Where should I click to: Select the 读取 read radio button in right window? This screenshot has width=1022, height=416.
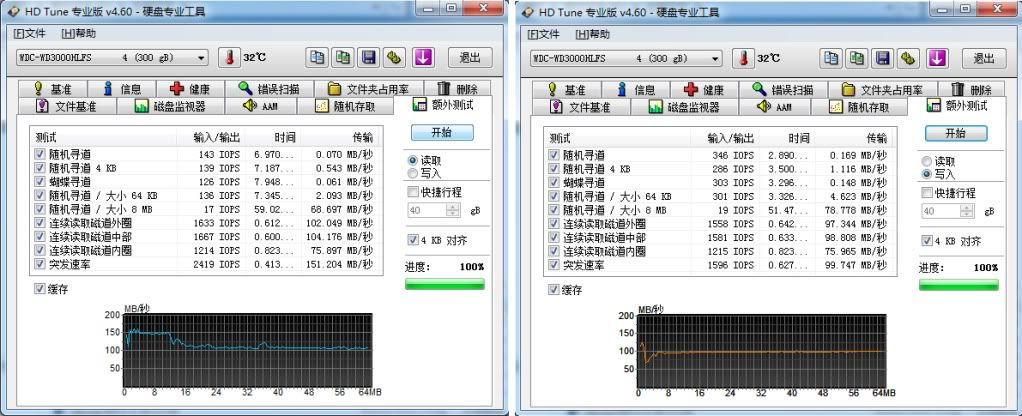click(927, 161)
